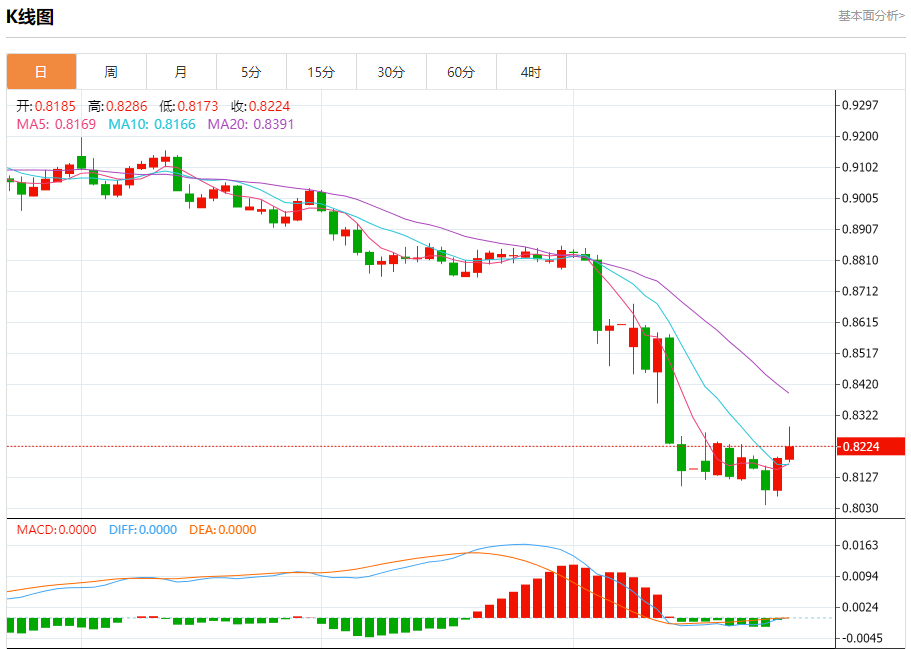Click the MA5: 0.8169 label
Image resolution: width=911 pixels, height=649 pixels.
(56, 124)
